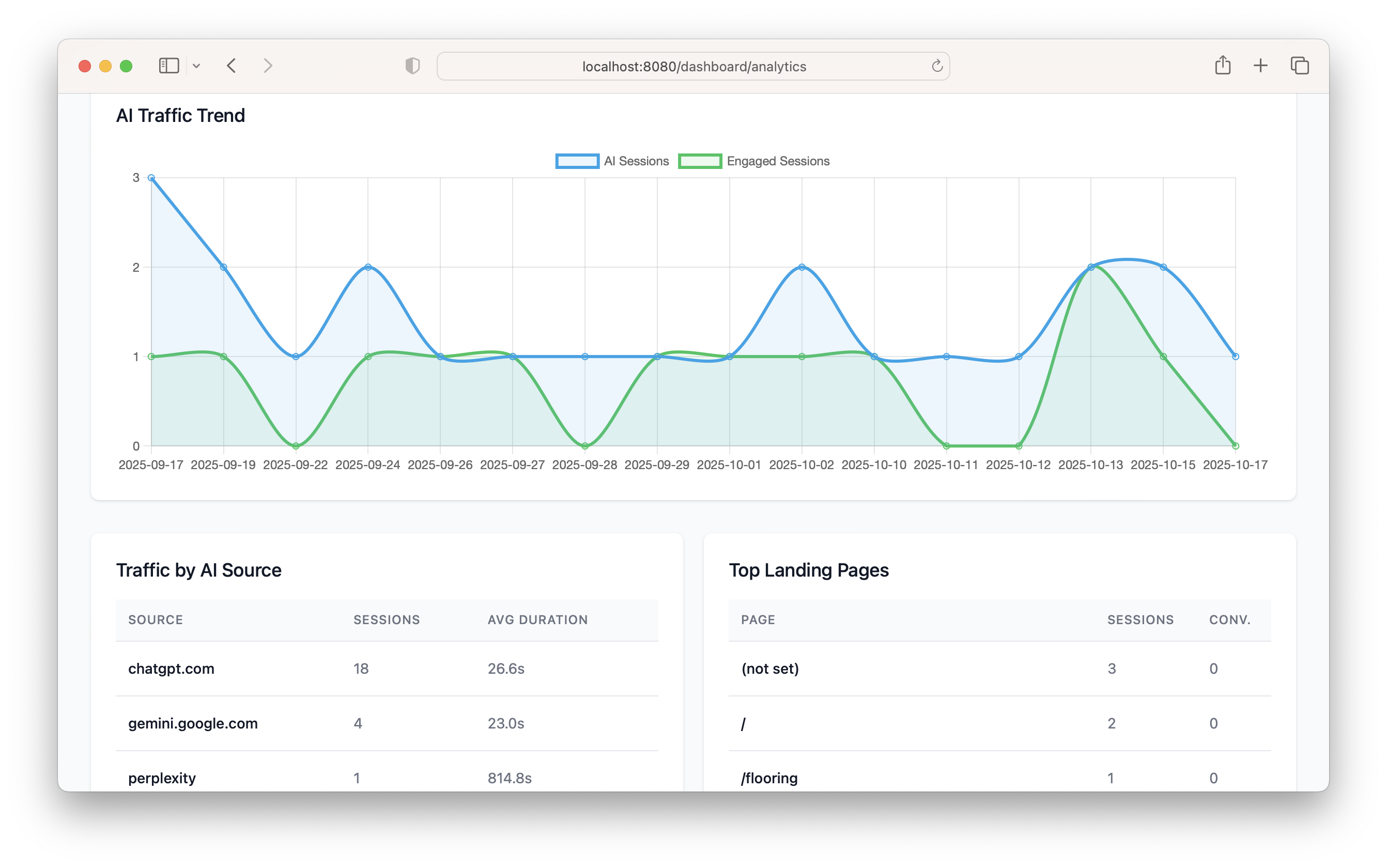
Task: Select the chatgpt.com source row
Action: click(x=171, y=668)
